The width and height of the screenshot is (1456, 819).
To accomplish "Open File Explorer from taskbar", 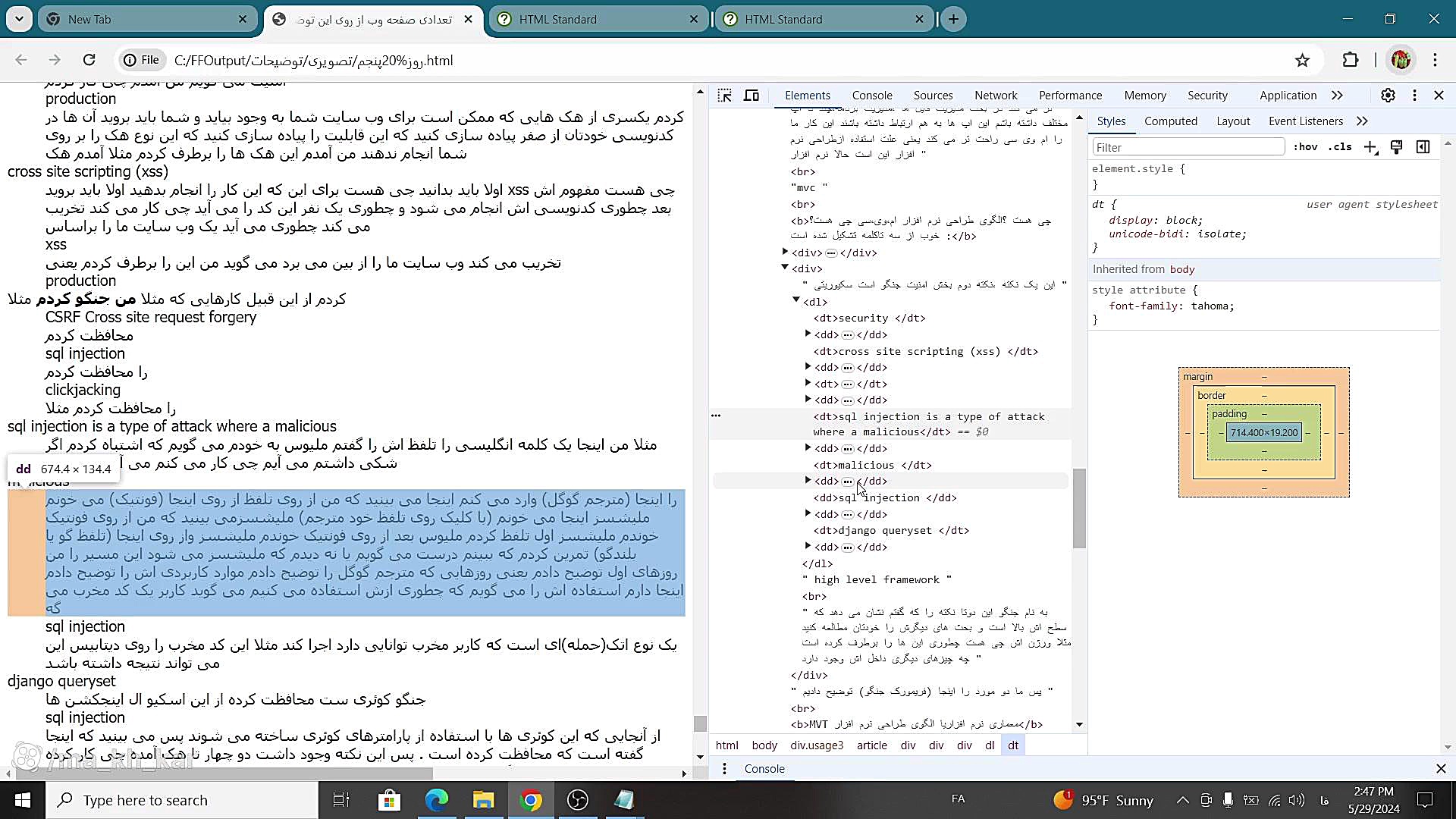I will 483,800.
